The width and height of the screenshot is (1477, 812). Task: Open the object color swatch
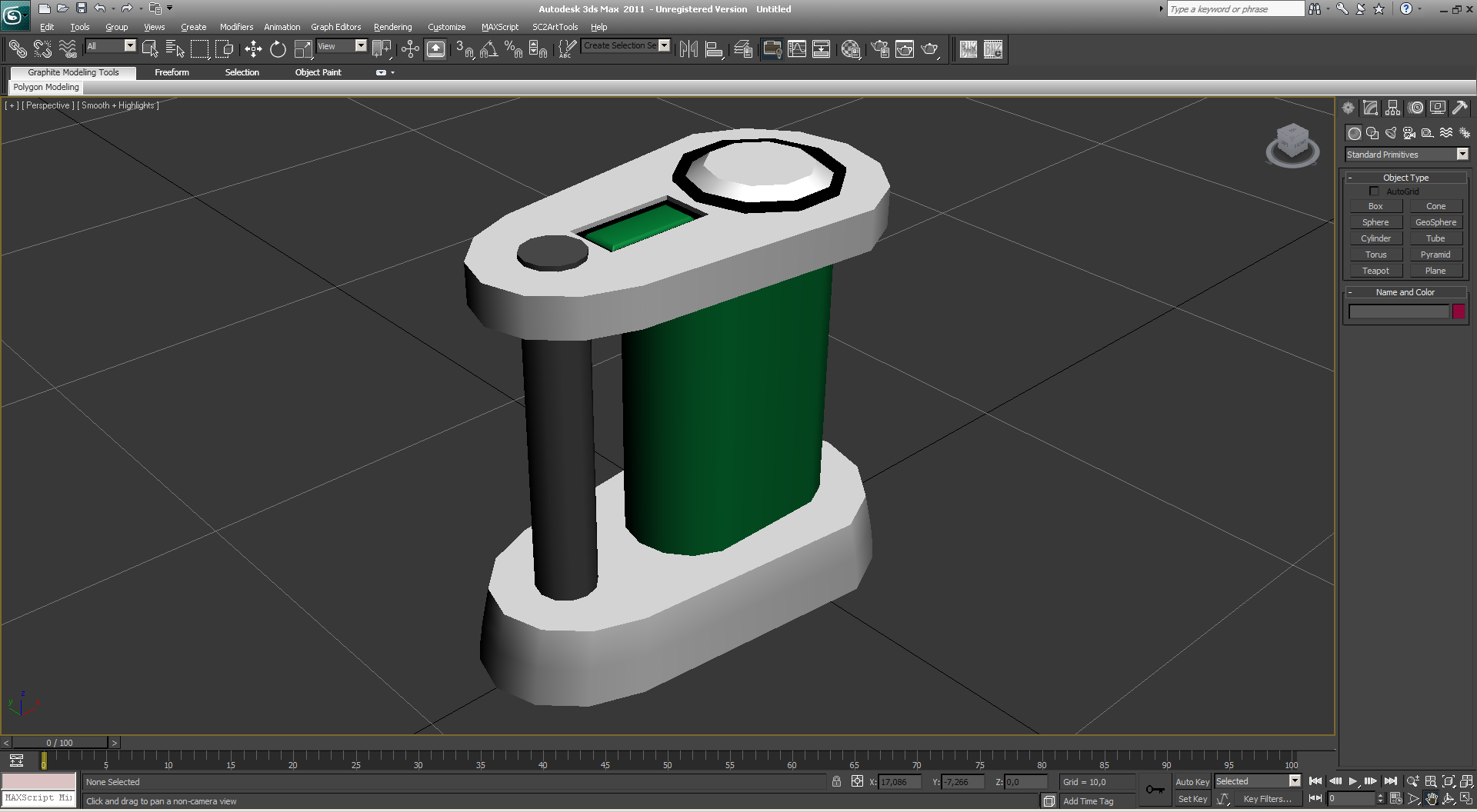(x=1459, y=311)
